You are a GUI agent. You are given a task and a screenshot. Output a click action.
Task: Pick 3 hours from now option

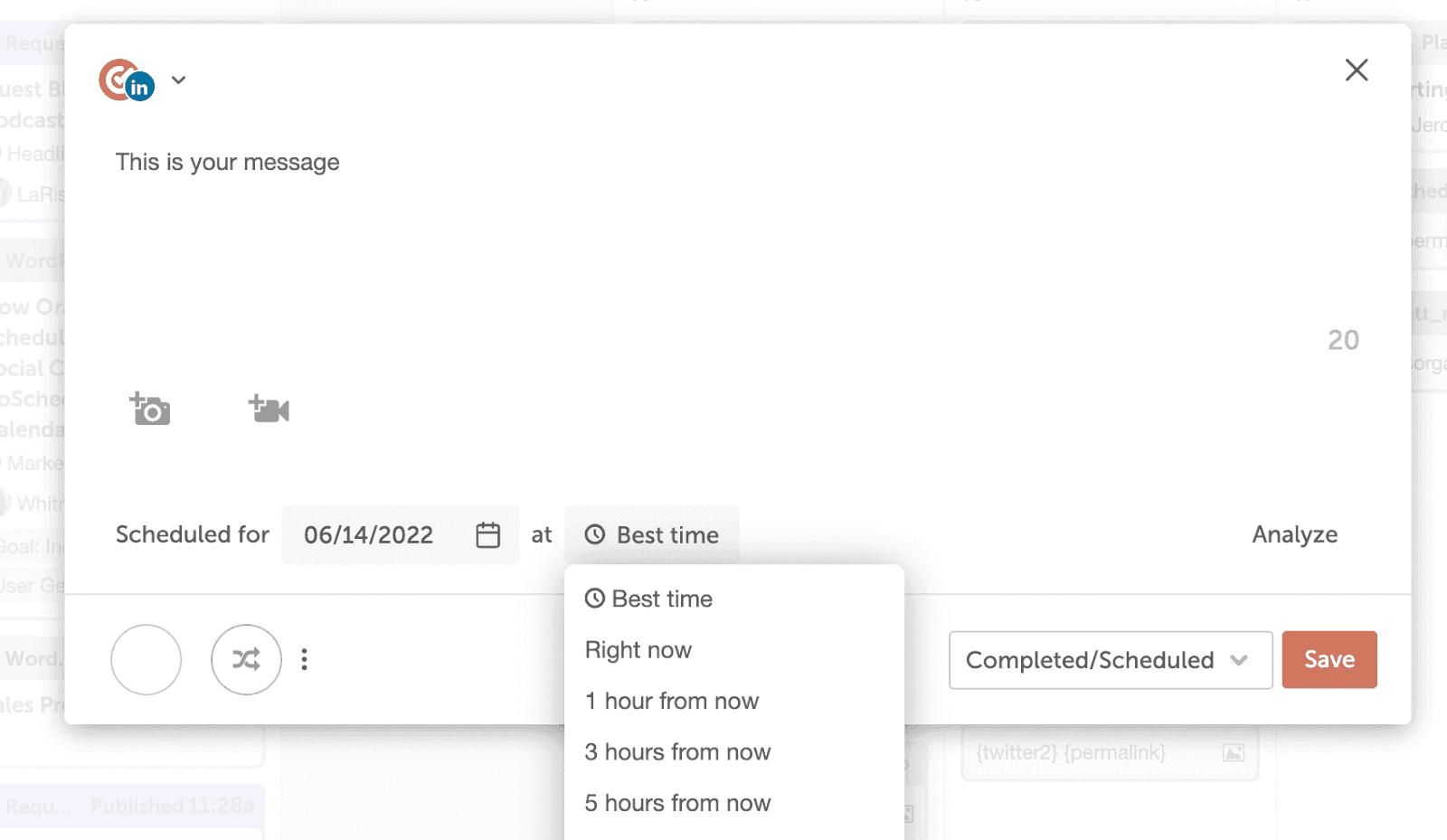(x=677, y=752)
